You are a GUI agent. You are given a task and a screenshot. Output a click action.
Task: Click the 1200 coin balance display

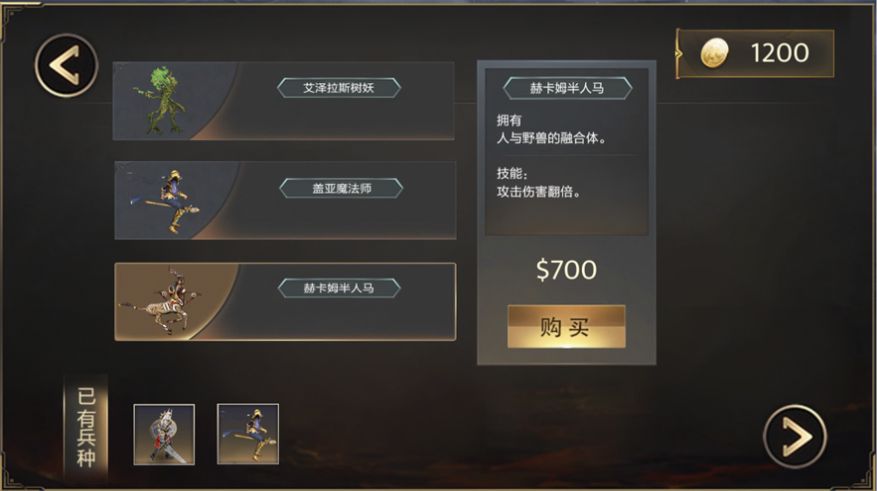(755, 54)
